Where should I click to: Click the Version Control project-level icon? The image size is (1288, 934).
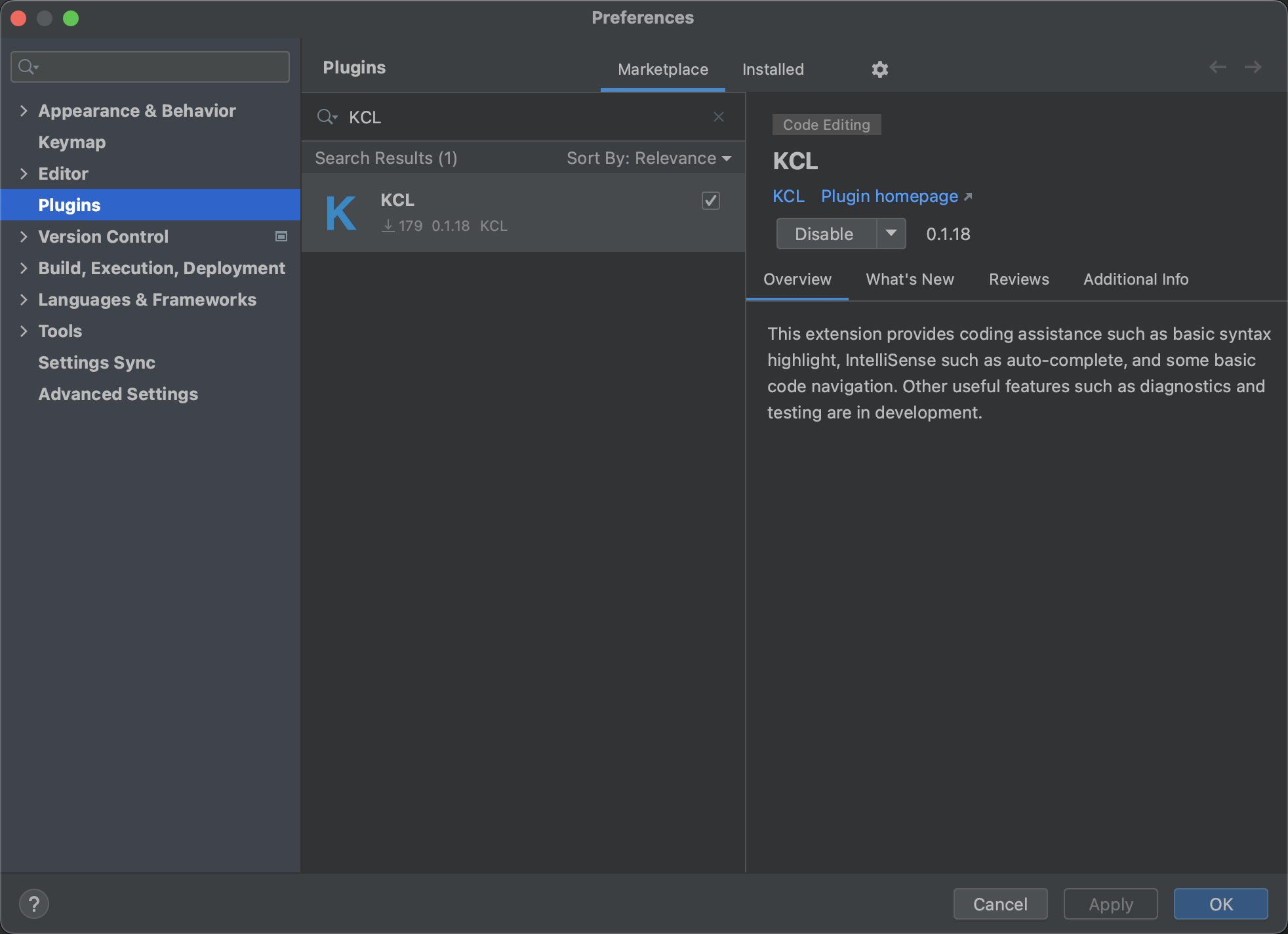click(281, 236)
